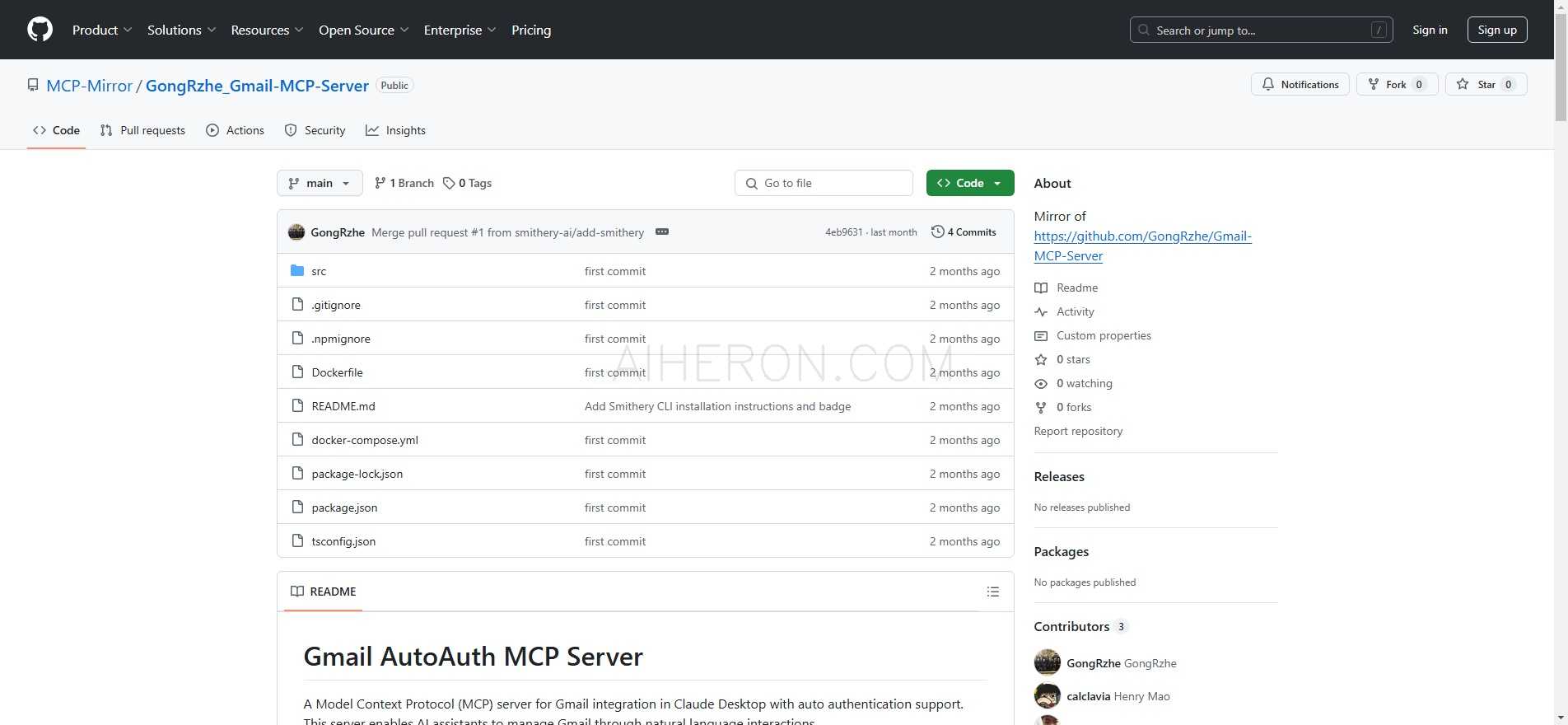Viewport: 1568px width, 725px height.
Task: Click the 4 Commits link
Action: [x=964, y=232]
